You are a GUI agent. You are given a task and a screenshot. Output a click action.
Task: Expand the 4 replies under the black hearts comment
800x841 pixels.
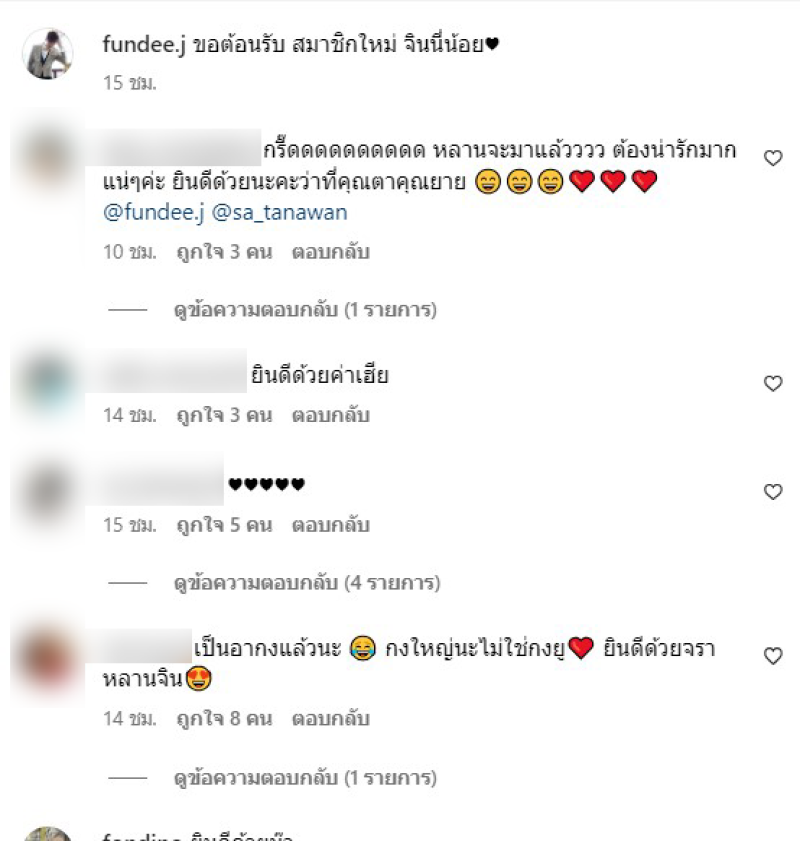307,583
